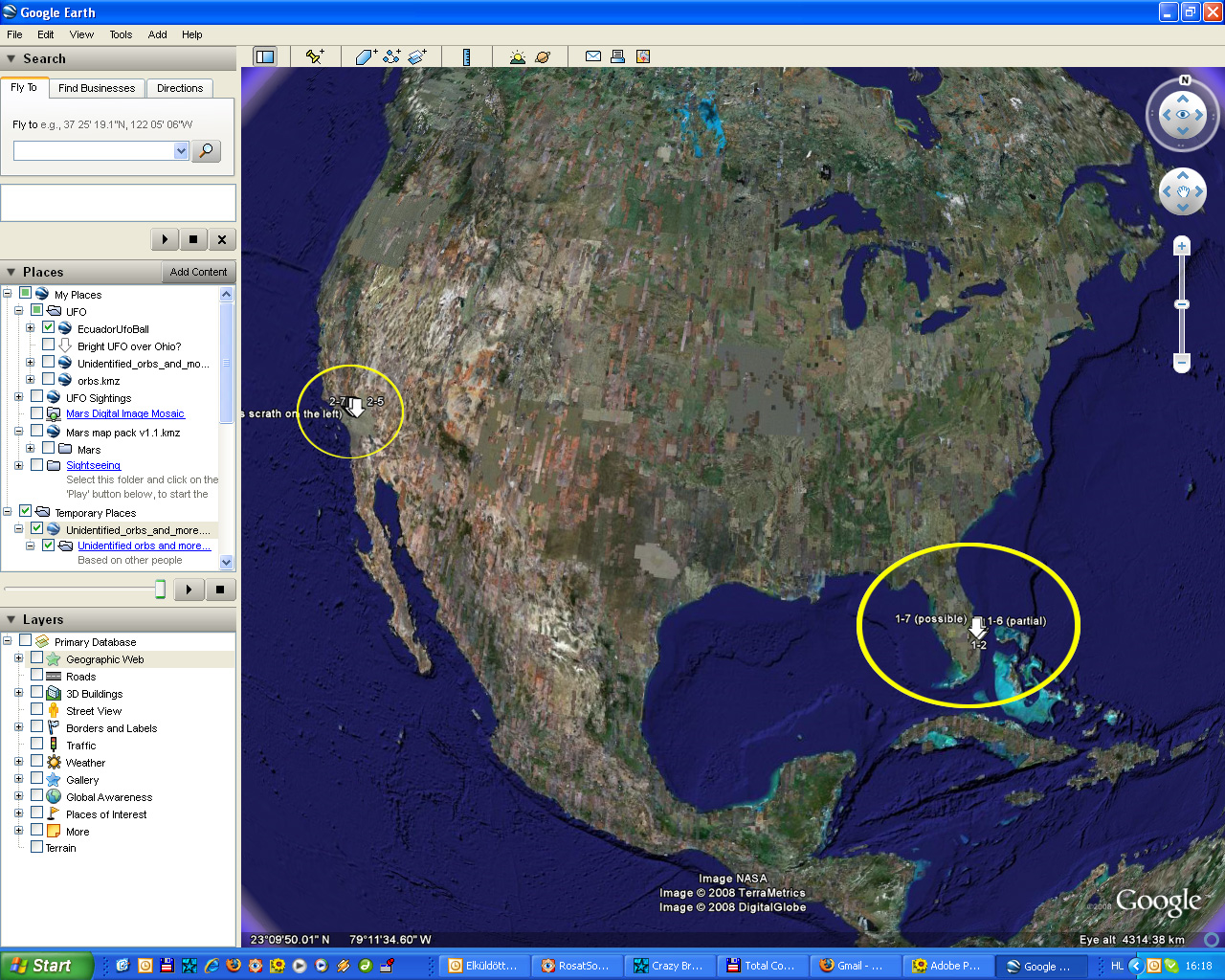The width and height of the screenshot is (1225, 980).
Task: Collapse the Primary Database tree
Action: (7, 640)
